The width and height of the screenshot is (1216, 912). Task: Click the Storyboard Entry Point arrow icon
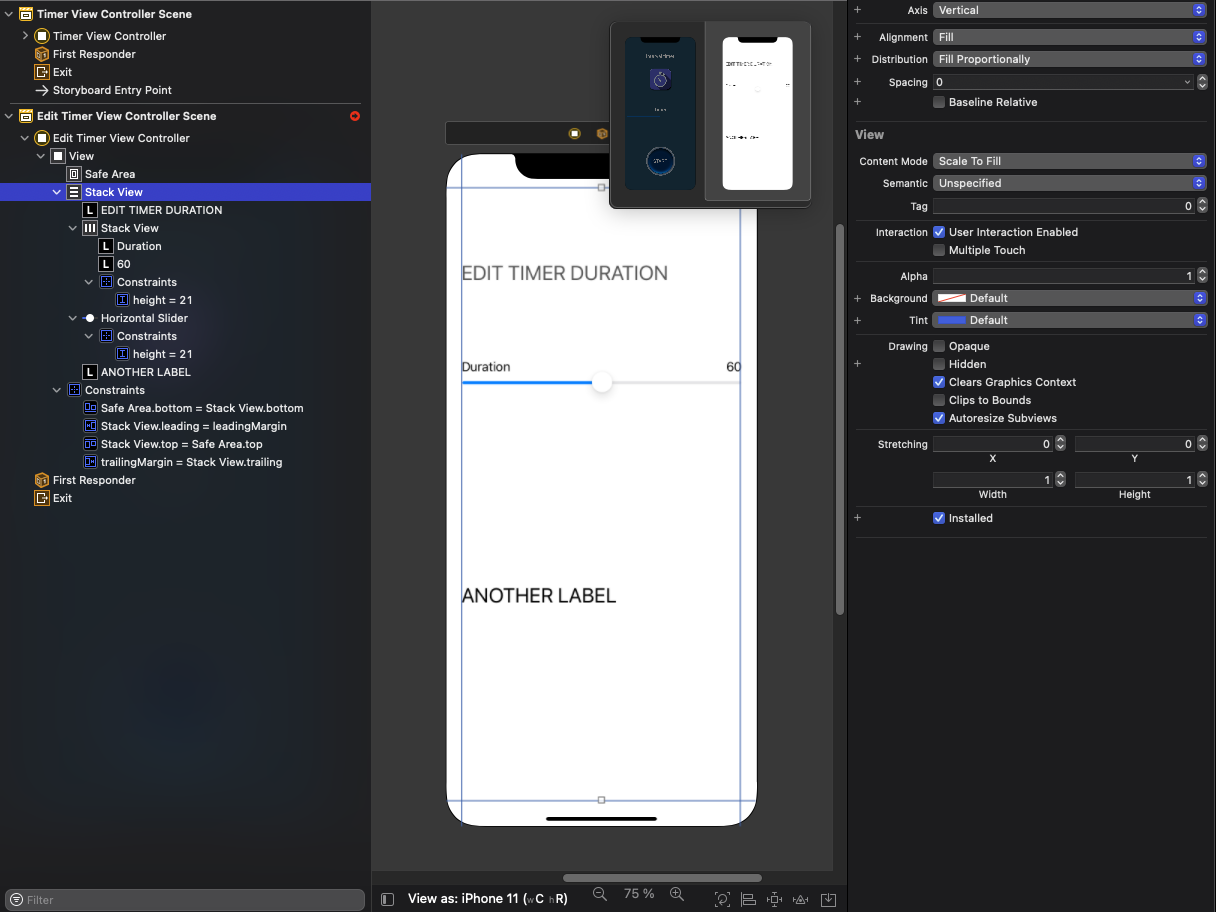point(42,90)
